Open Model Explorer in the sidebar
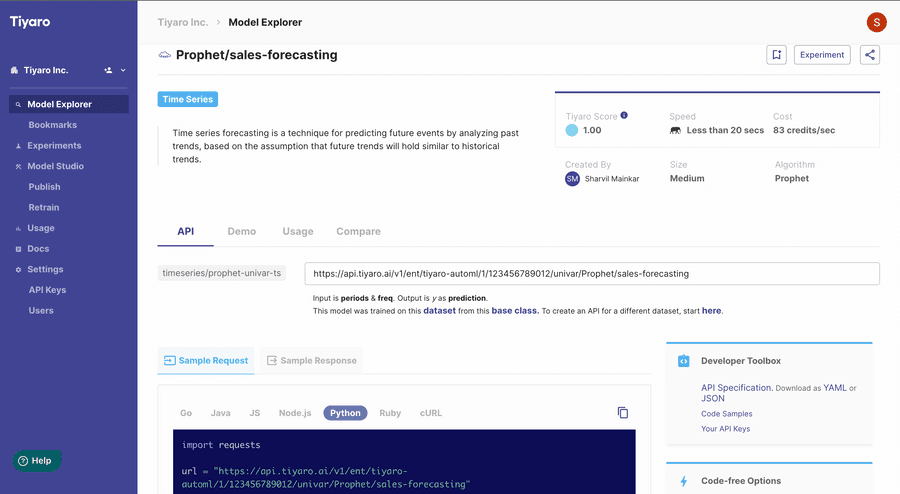900x494 pixels. 69,104
